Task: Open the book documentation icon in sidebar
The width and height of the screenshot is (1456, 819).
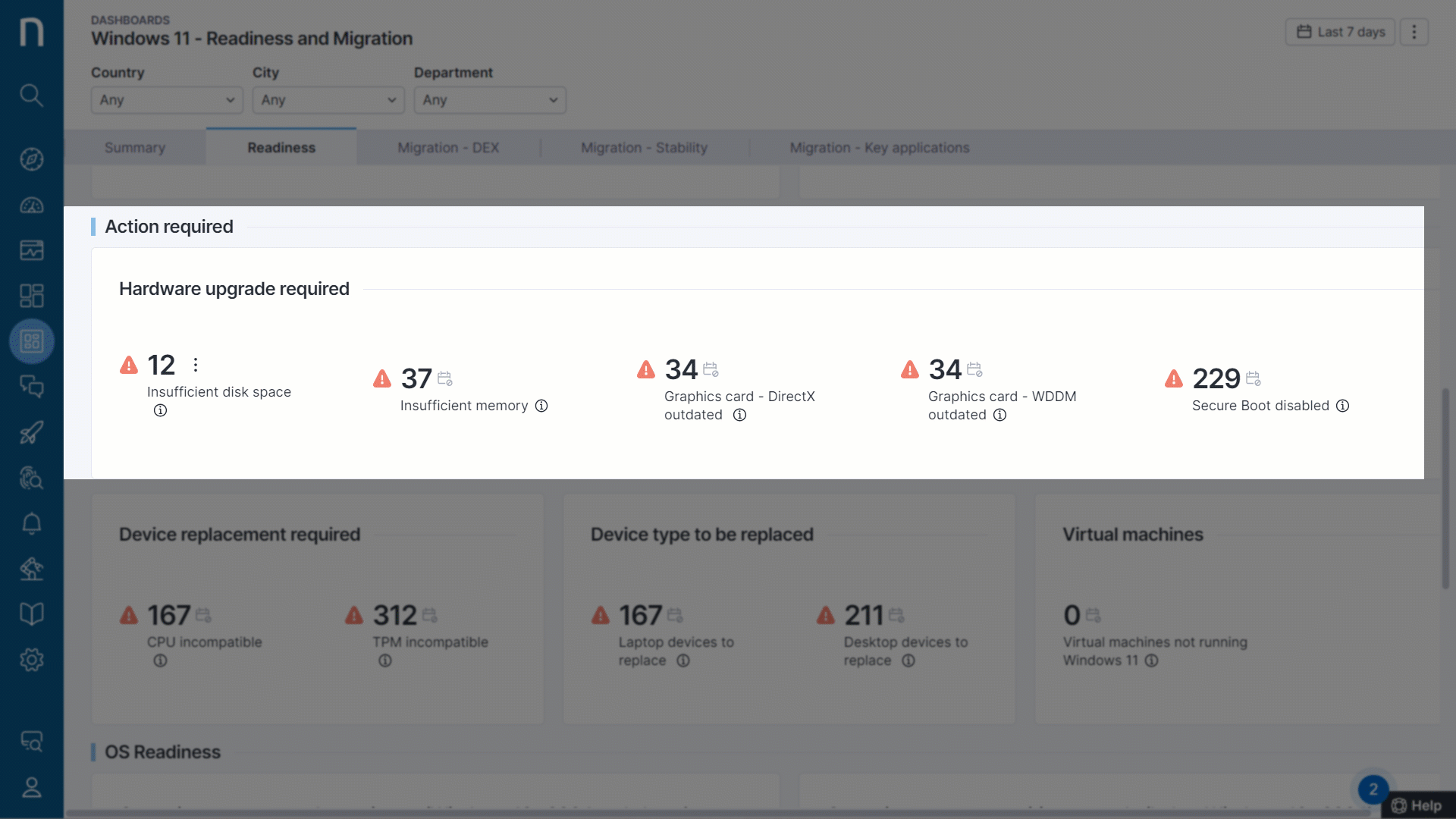Action: 31,614
